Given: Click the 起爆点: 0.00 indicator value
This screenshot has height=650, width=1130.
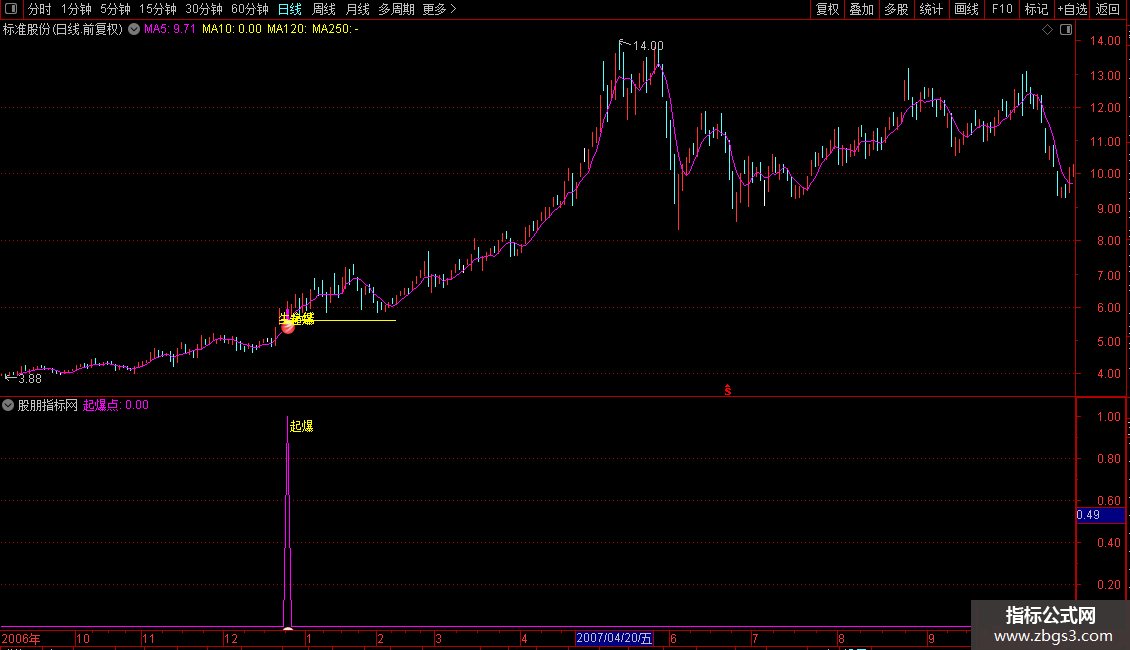Looking at the screenshot, I should [116, 405].
